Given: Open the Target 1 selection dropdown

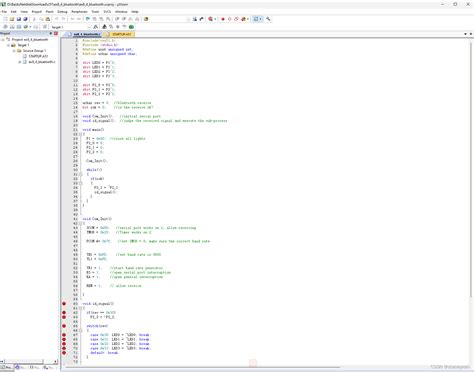Looking at the screenshot, I should (89, 27).
